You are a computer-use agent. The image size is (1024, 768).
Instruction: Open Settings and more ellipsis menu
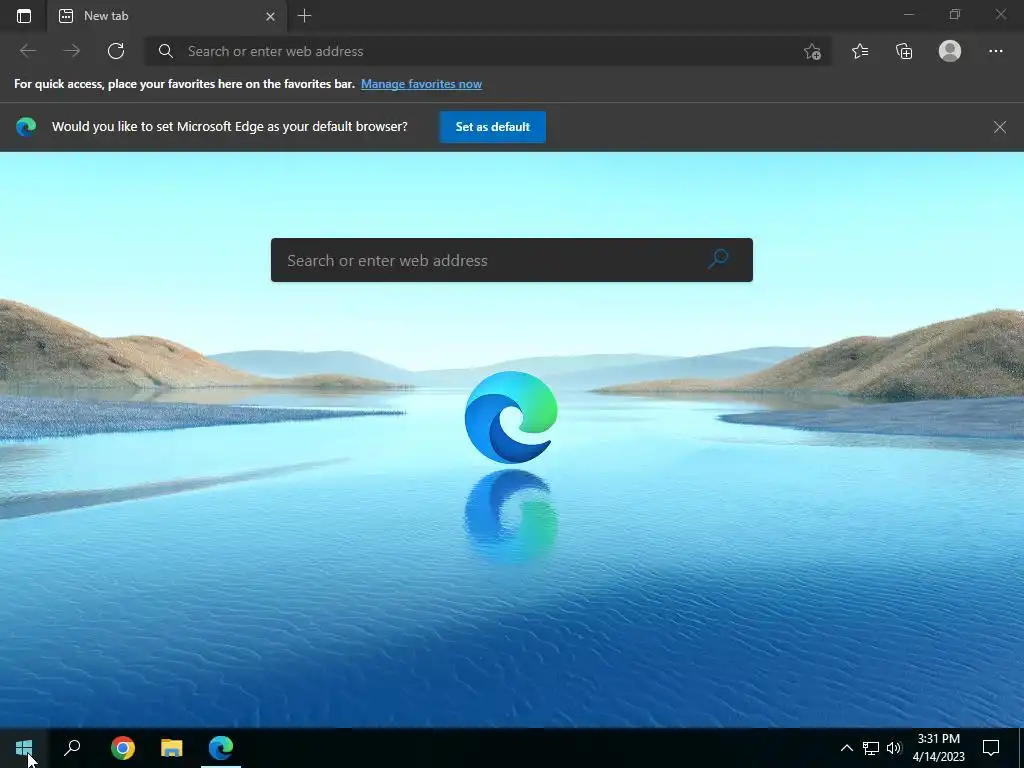[x=995, y=51]
